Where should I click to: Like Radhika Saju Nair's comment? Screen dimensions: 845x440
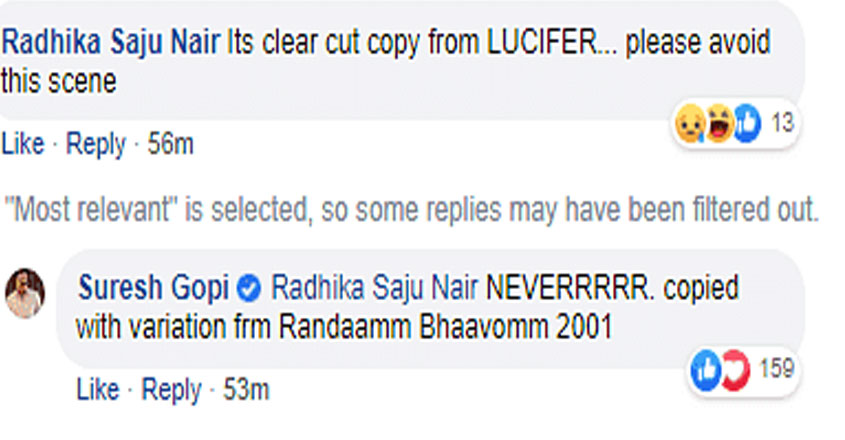[x=23, y=144]
